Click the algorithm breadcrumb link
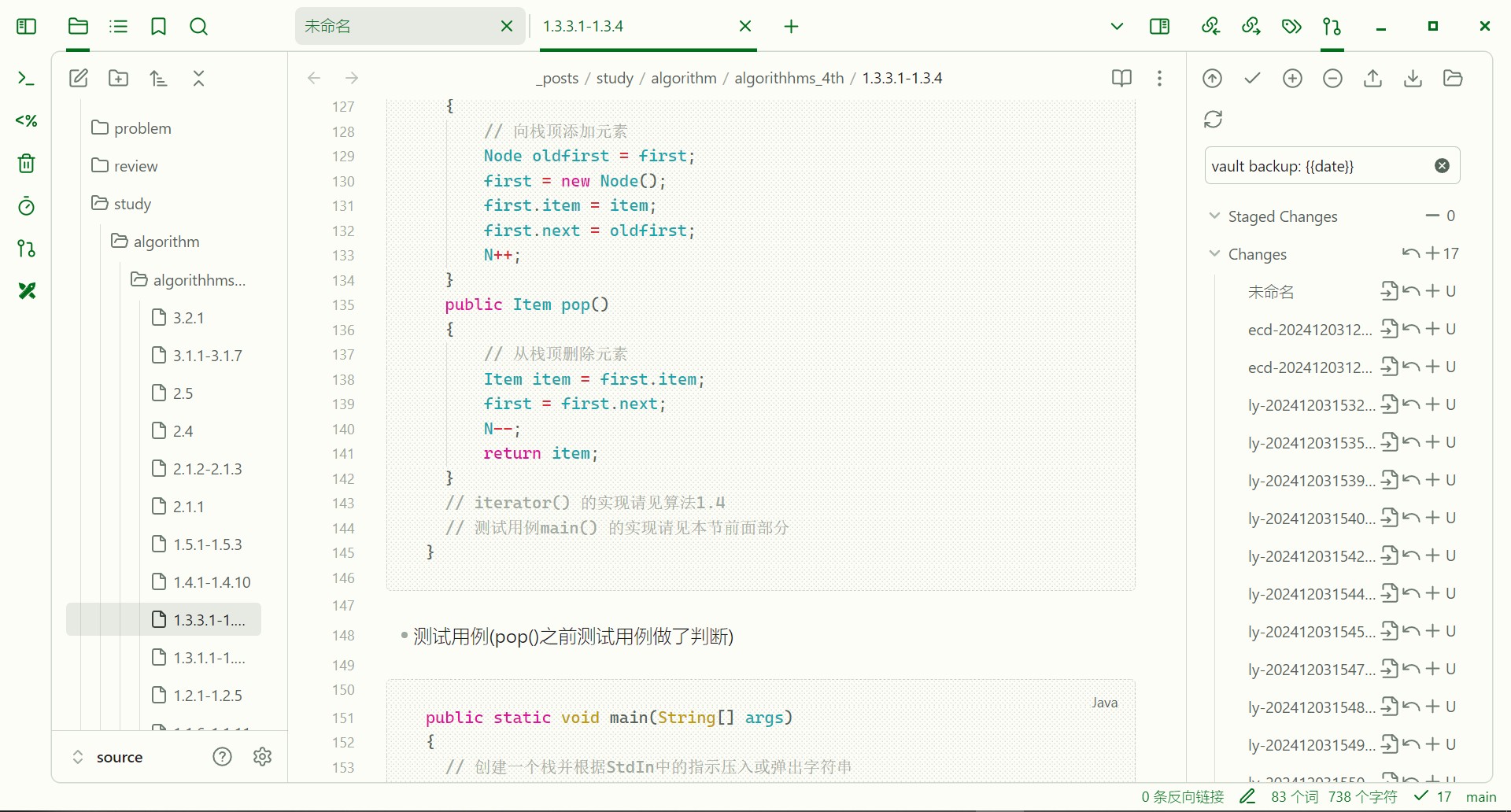 (x=684, y=78)
